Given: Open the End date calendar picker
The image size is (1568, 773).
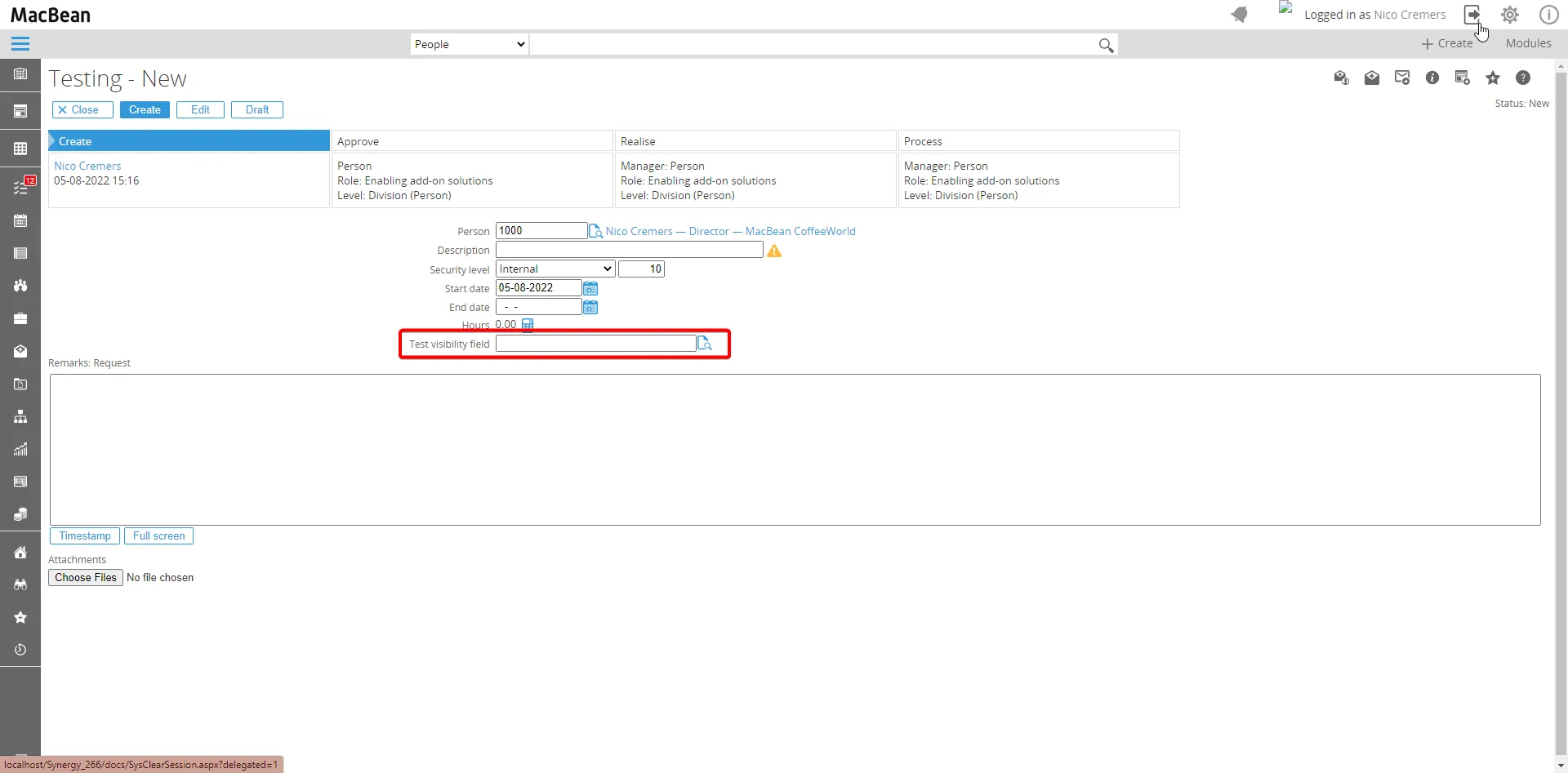Looking at the screenshot, I should (590, 307).
